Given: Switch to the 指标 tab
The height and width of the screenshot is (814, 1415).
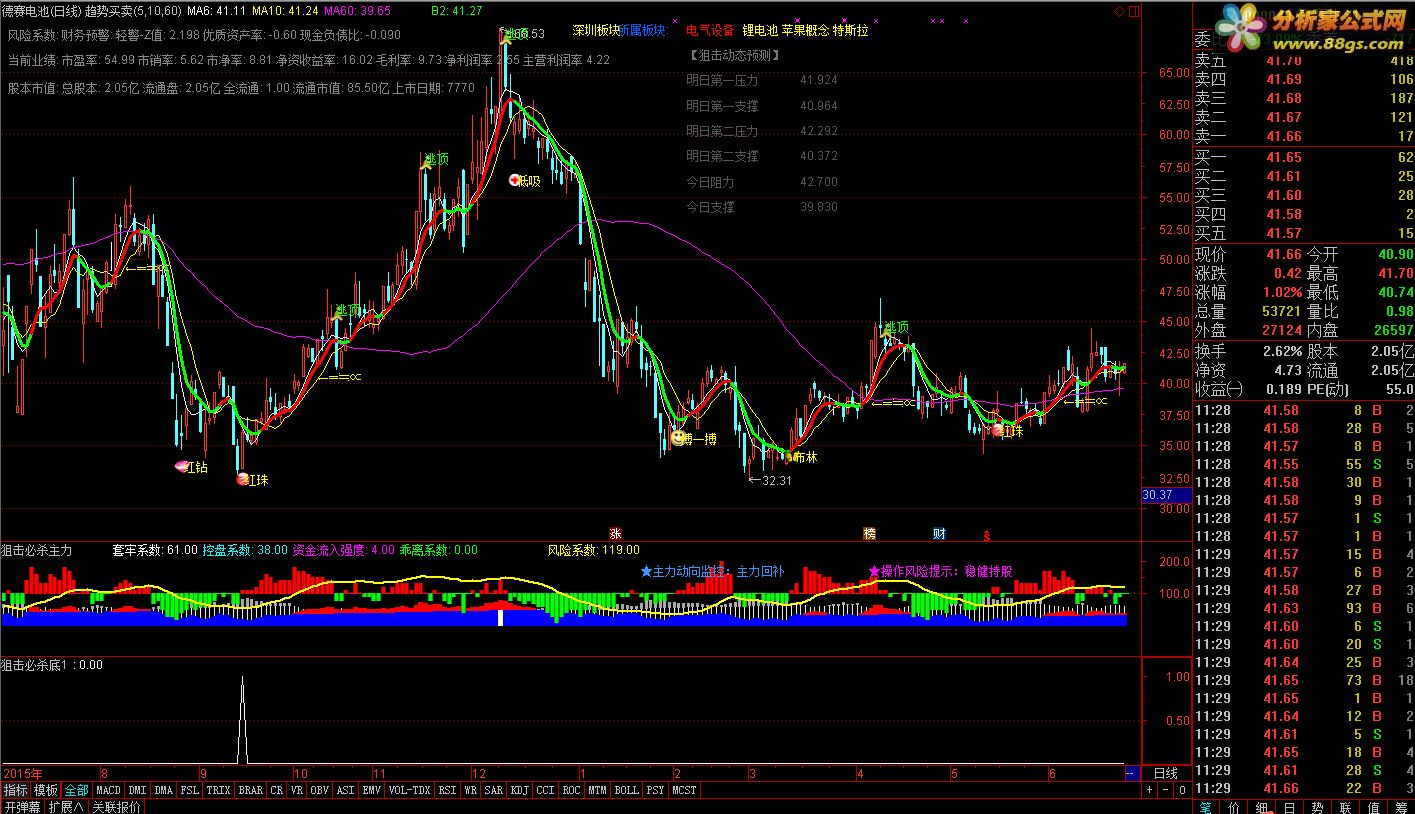Looking at the screenshot, I should click(x=15, y=790).
